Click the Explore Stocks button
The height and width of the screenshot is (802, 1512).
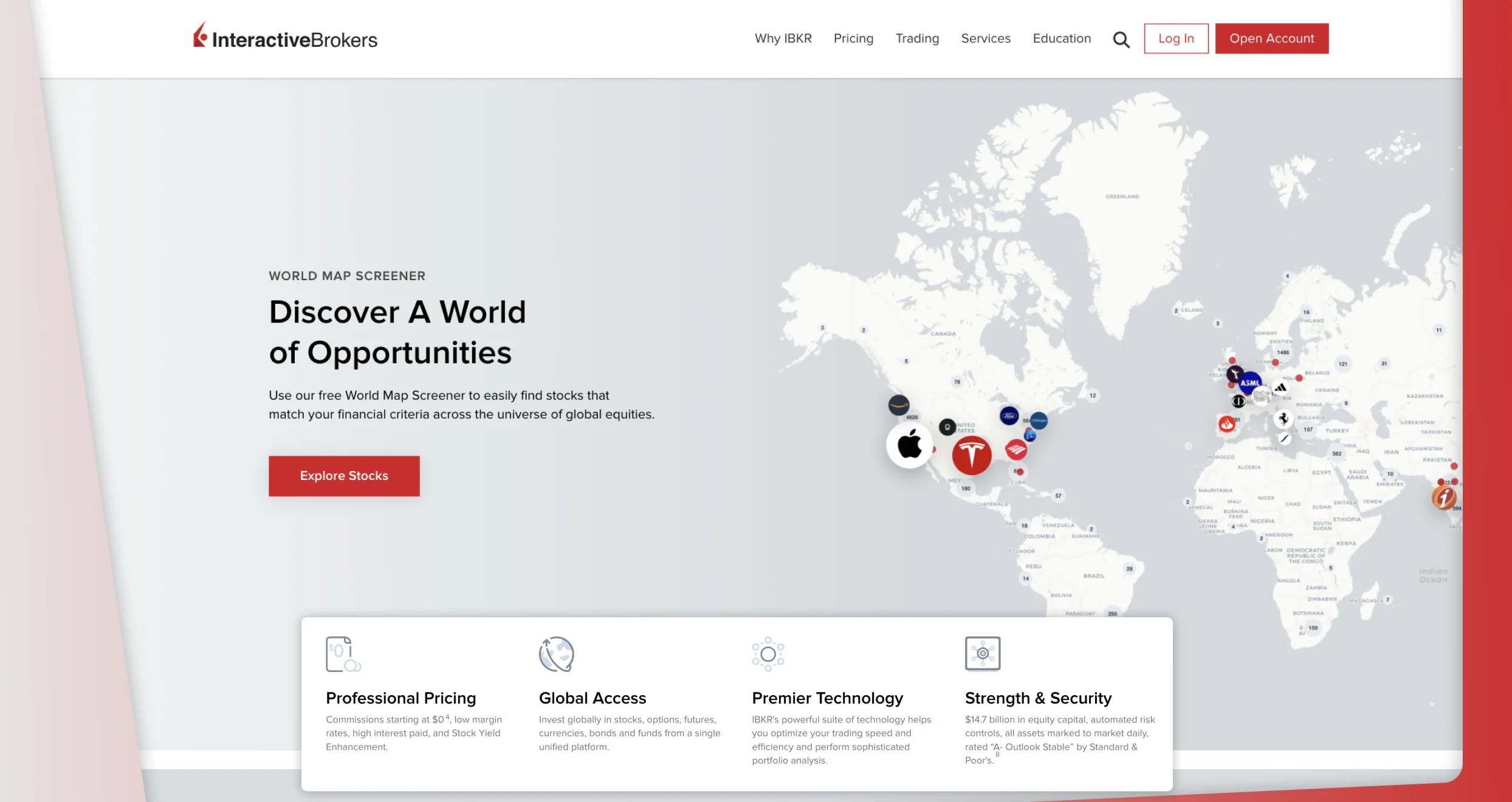click(x=344, y=476)
